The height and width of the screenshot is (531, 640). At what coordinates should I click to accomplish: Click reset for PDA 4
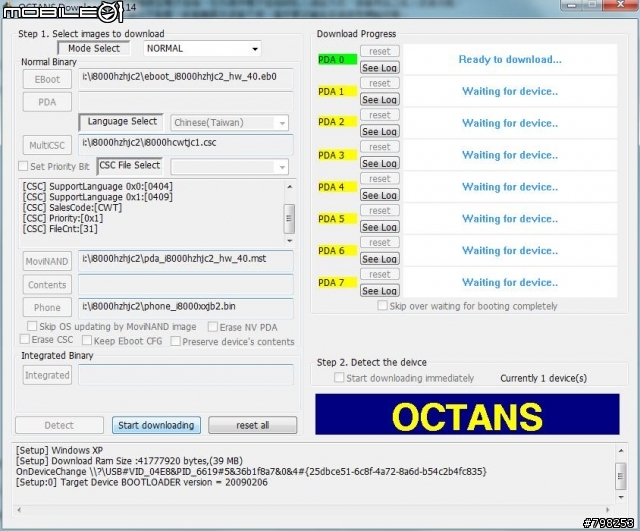click(380, 179)
